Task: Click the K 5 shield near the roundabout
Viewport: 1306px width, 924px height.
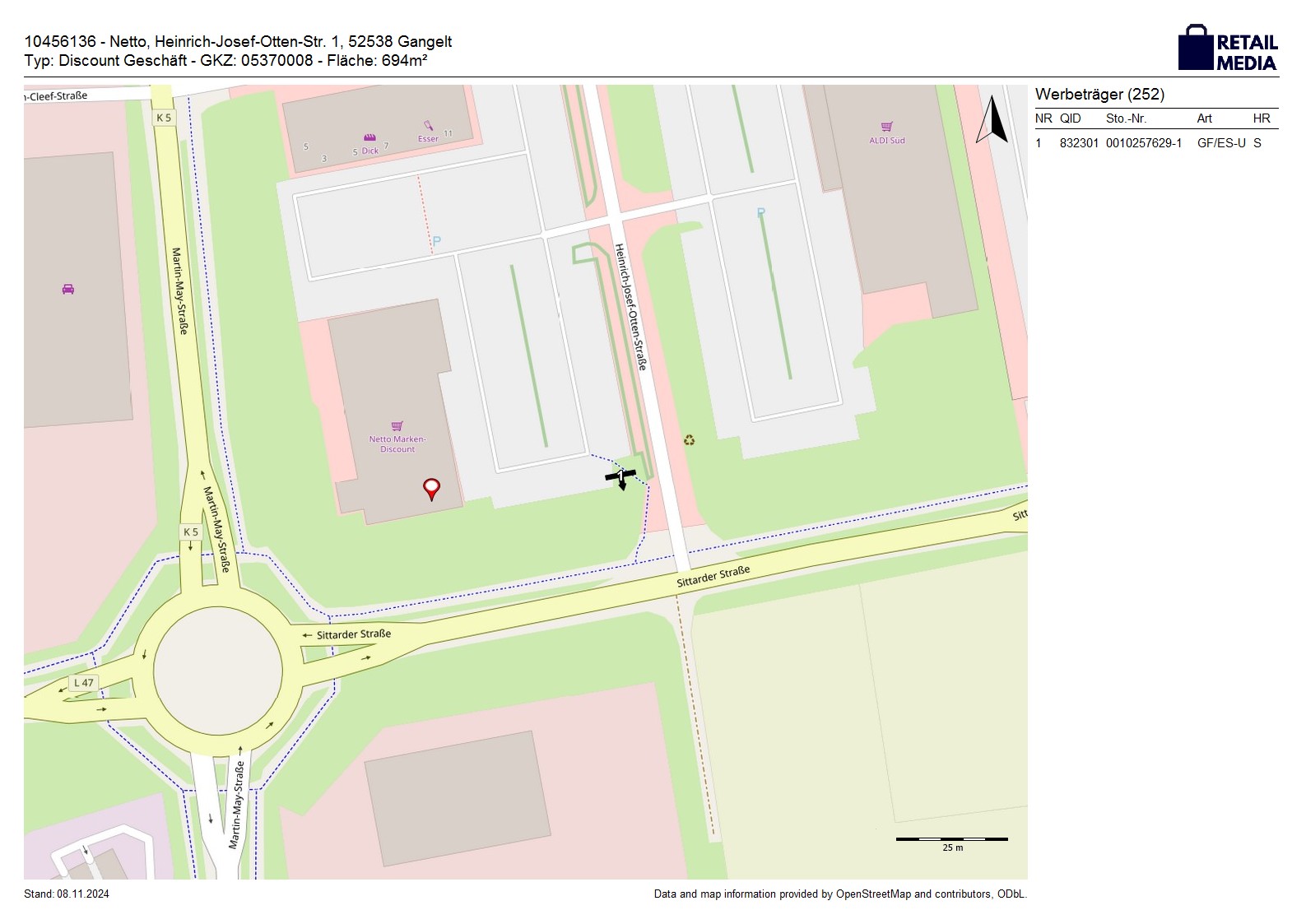Action: coord(191,532)
